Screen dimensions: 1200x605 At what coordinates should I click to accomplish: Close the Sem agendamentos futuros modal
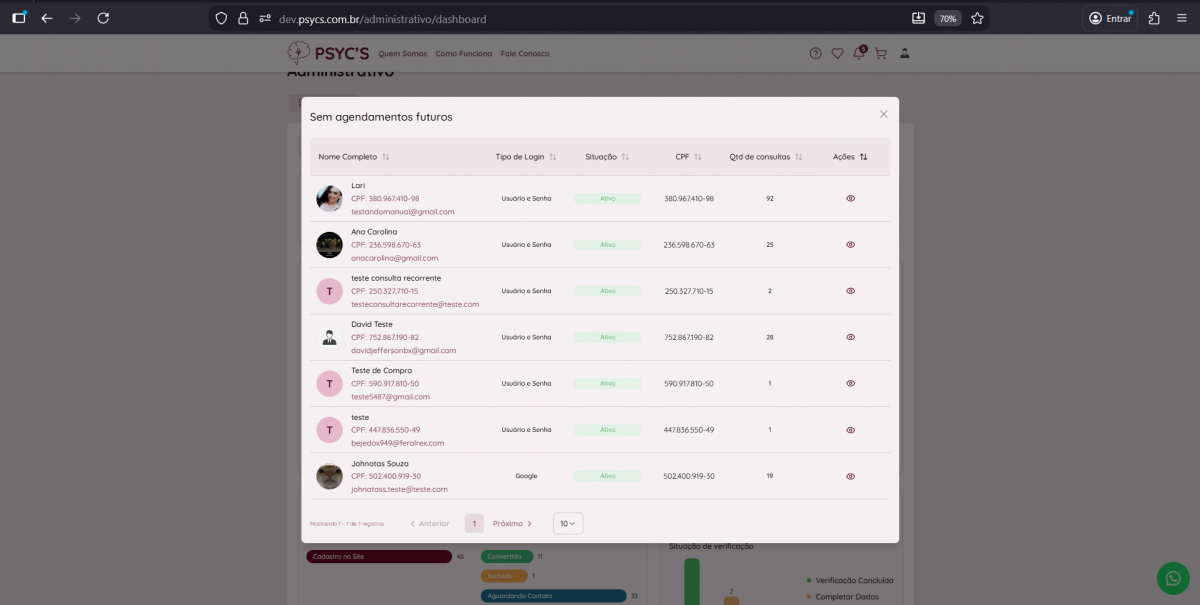point(883,114)
